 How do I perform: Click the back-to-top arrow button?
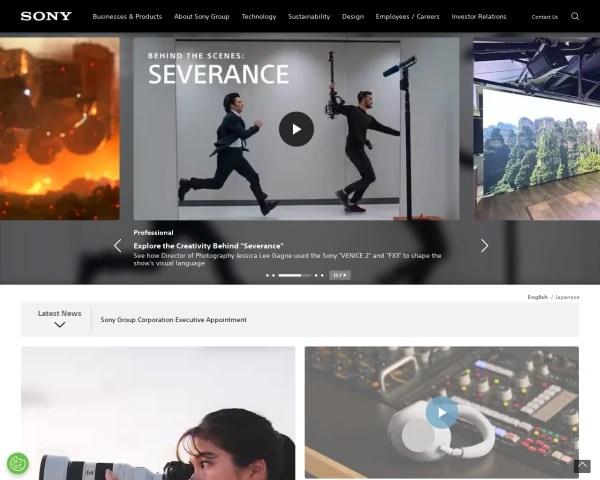(x=582, y=466)
